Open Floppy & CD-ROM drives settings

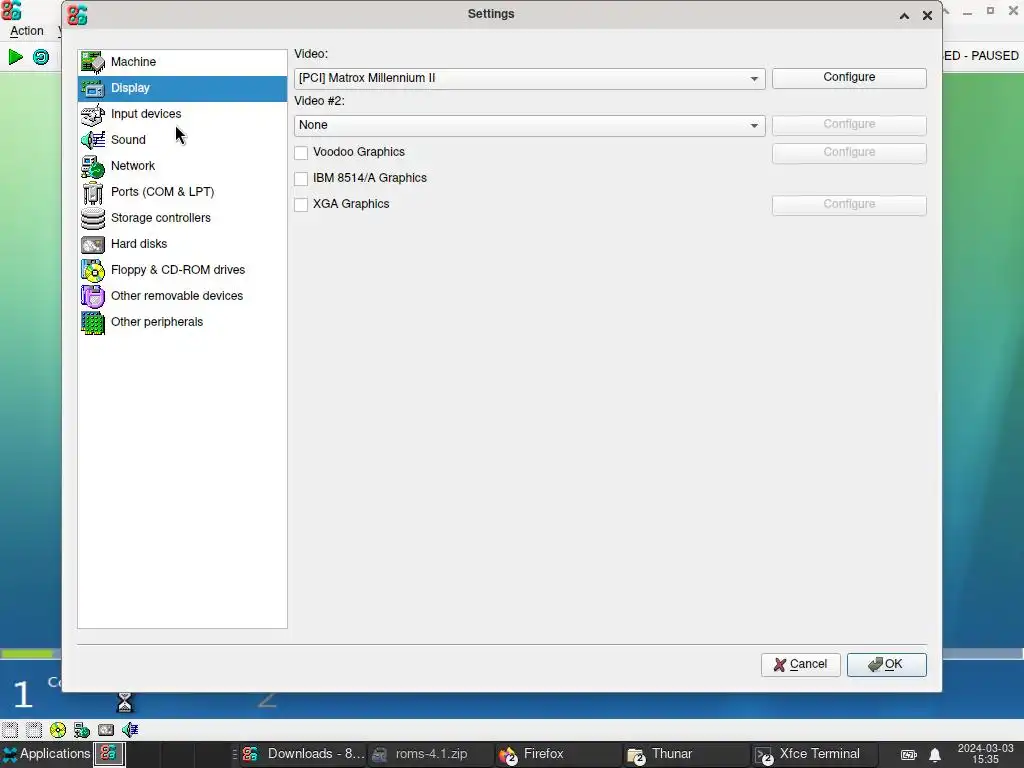[182, 270]
